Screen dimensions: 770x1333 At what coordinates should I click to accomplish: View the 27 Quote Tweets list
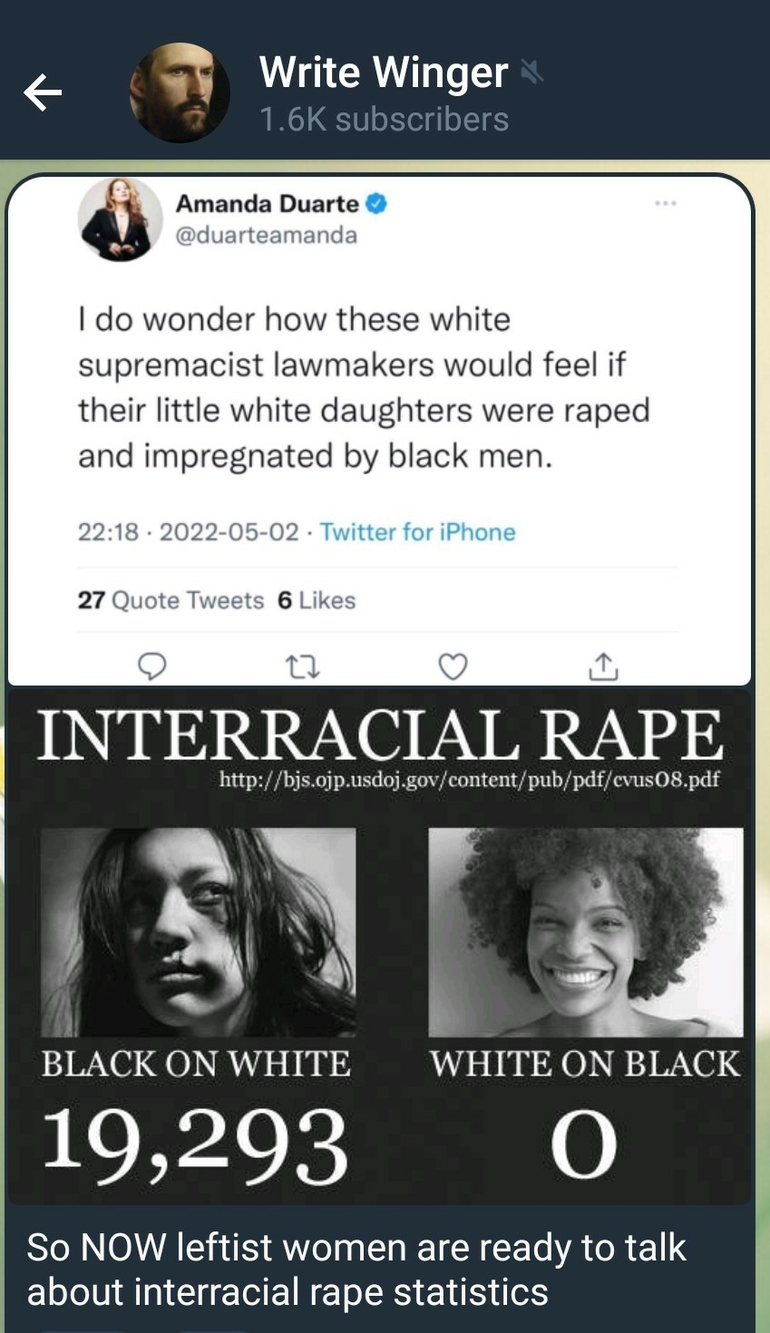pos(170,600)
